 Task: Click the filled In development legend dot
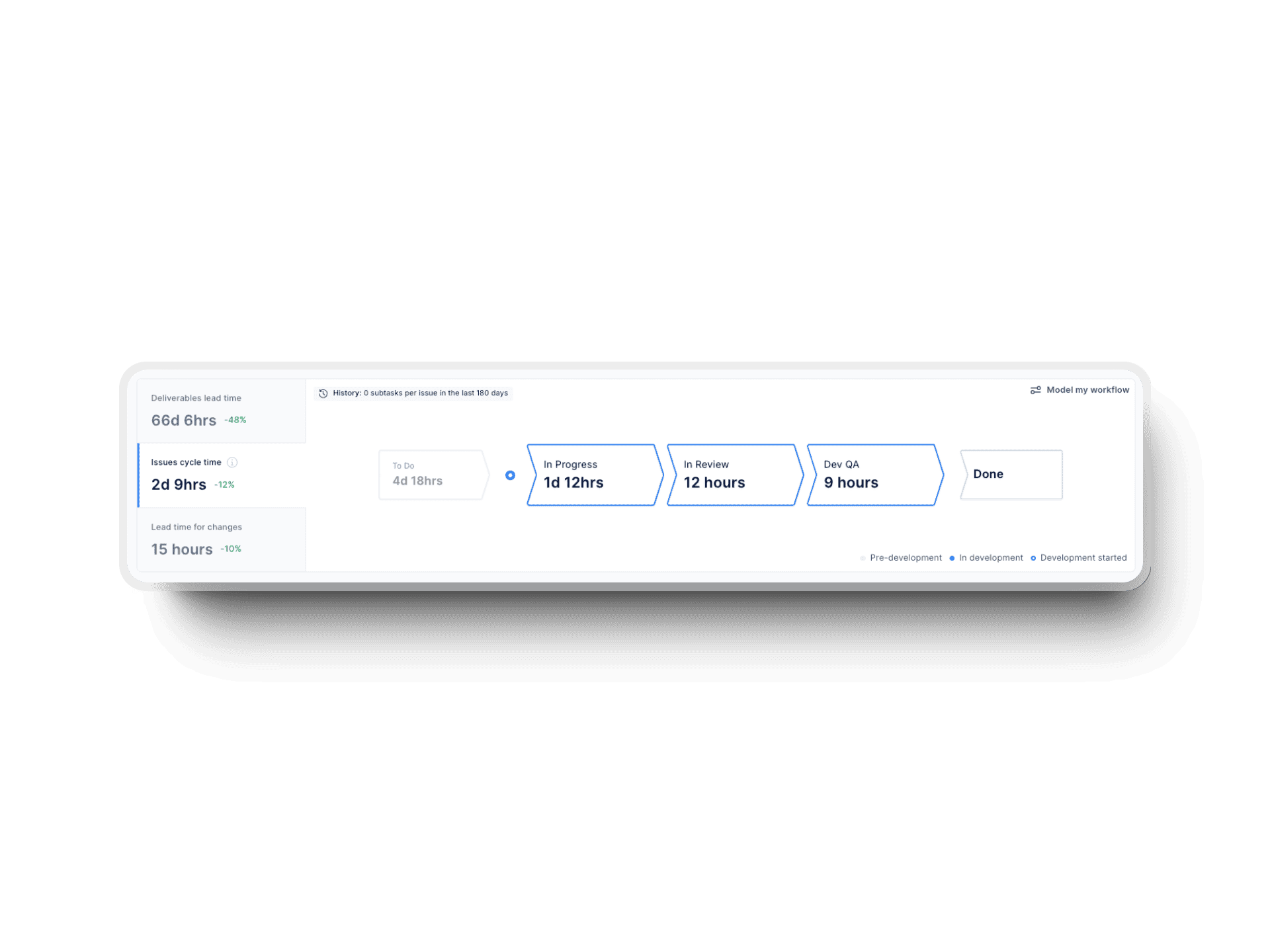pos(952,557)
